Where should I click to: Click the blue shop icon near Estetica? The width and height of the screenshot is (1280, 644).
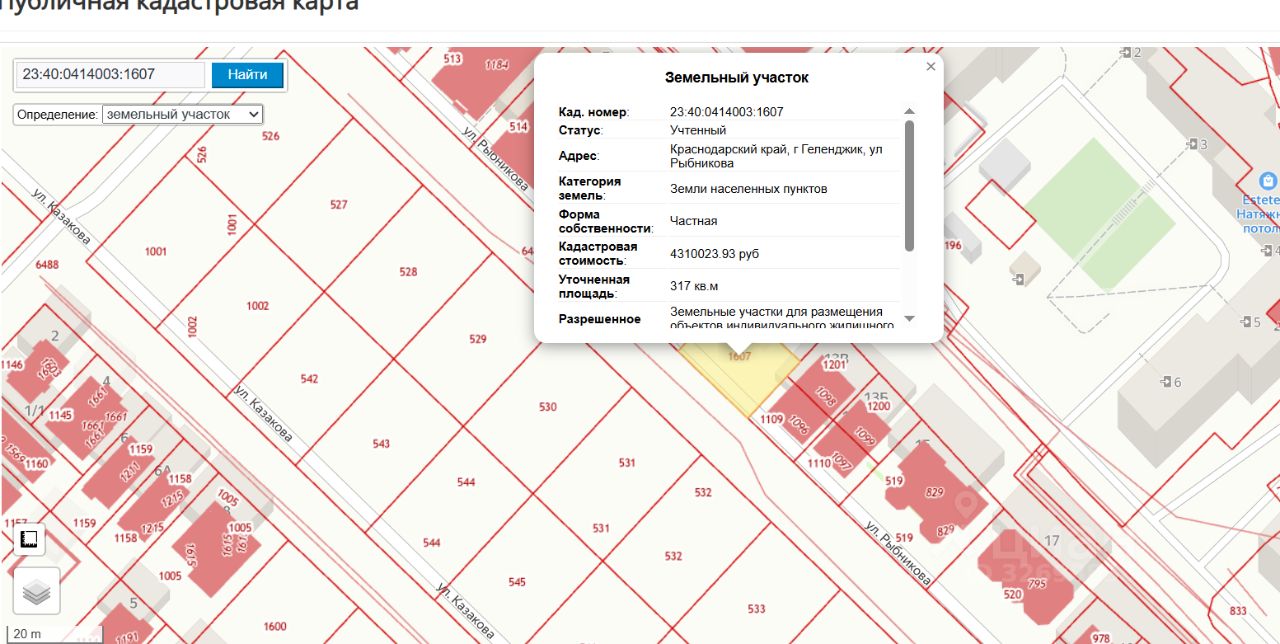(1269, 181)
